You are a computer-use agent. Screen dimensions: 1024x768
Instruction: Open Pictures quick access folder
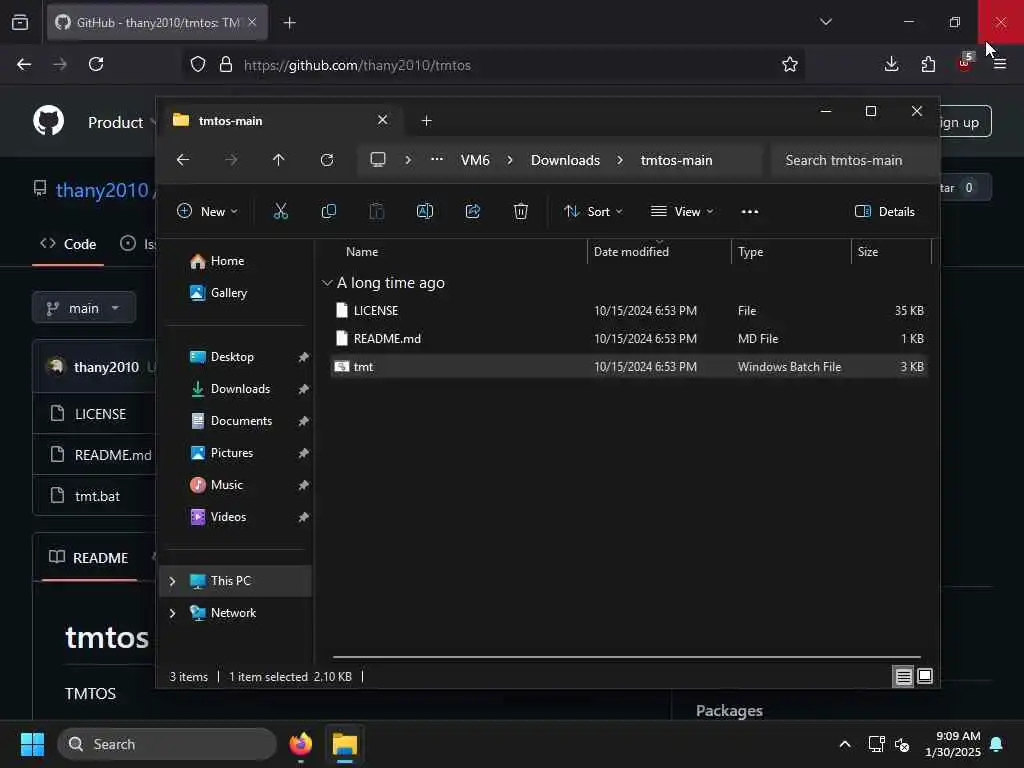click(x=232, y=453)
